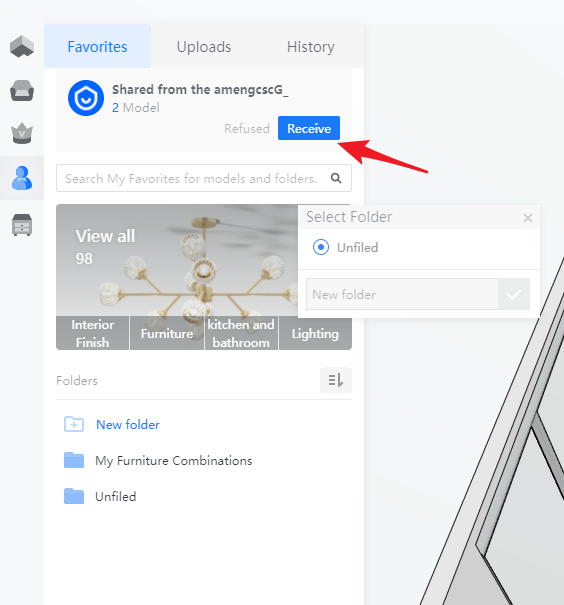Switch to the Uploads tab

204,47
